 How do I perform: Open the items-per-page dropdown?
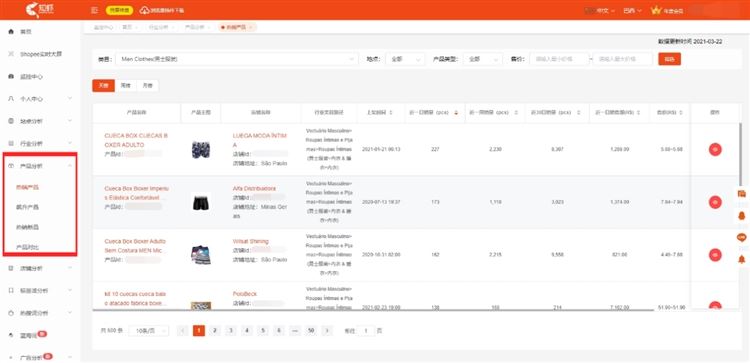[x=149, y=330]
